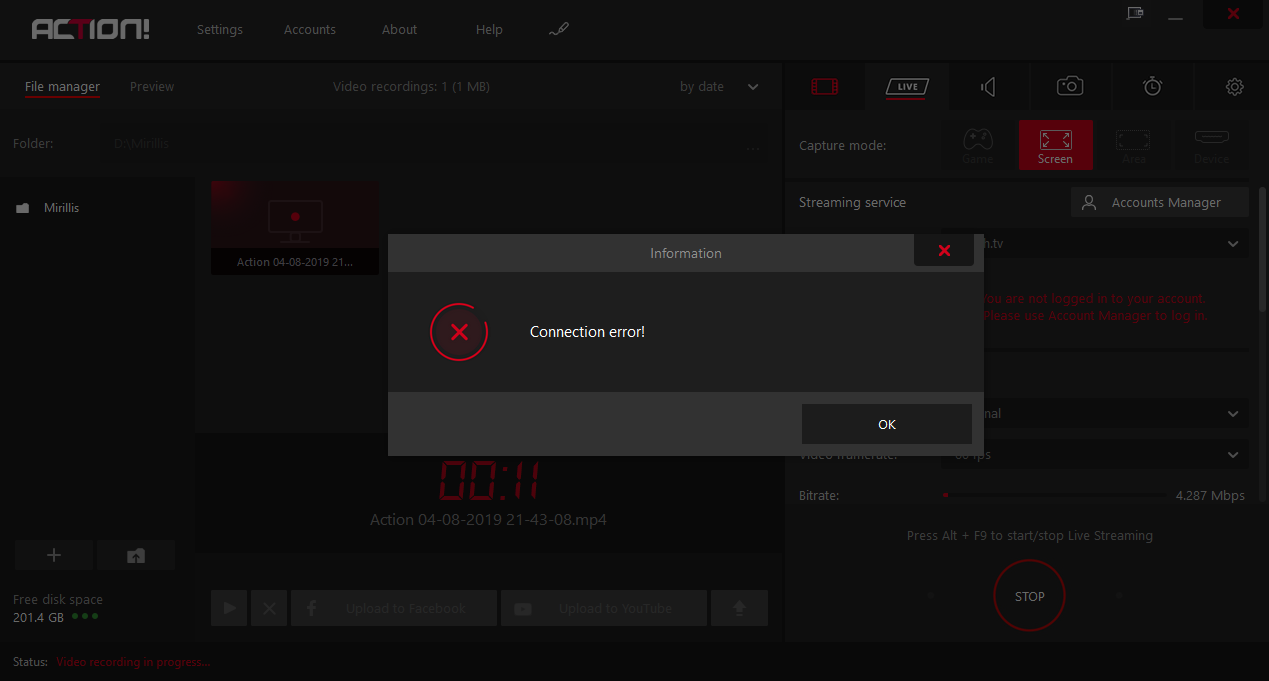Screen dimensions: 1269x681
Task: Open the video framerate dropdown
Action: pyautogui.click(x=1232, y=455)
